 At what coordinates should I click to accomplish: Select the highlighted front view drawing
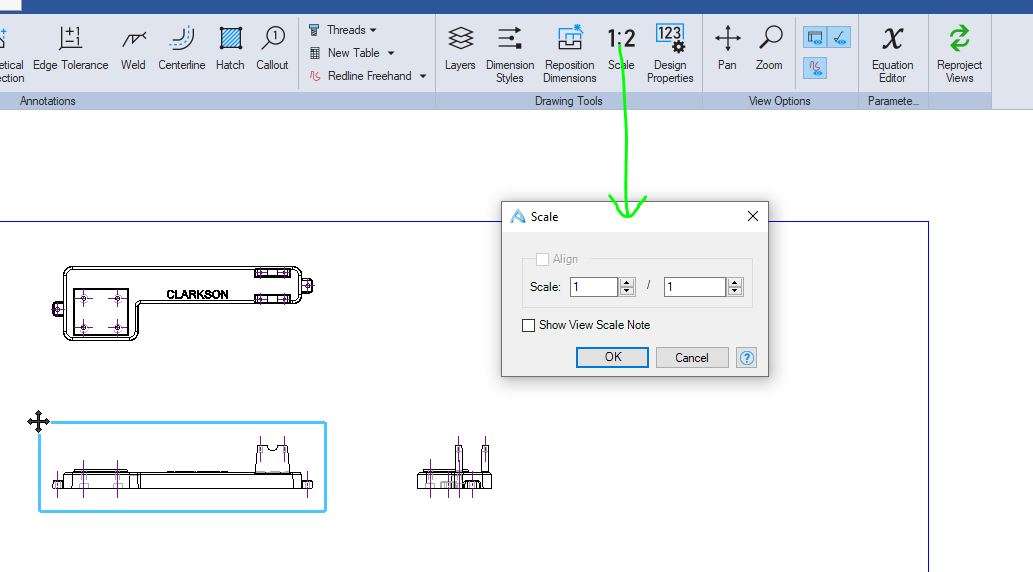182,467
